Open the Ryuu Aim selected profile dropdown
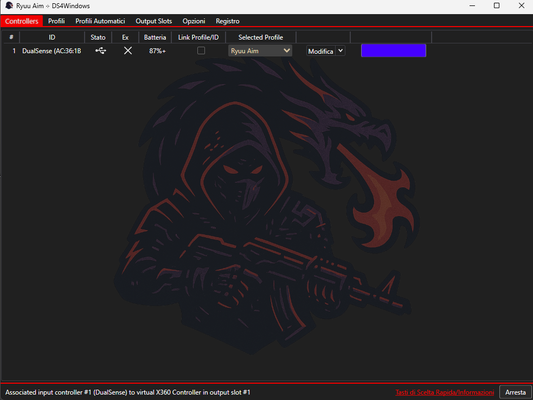 (x=260, y=51)
